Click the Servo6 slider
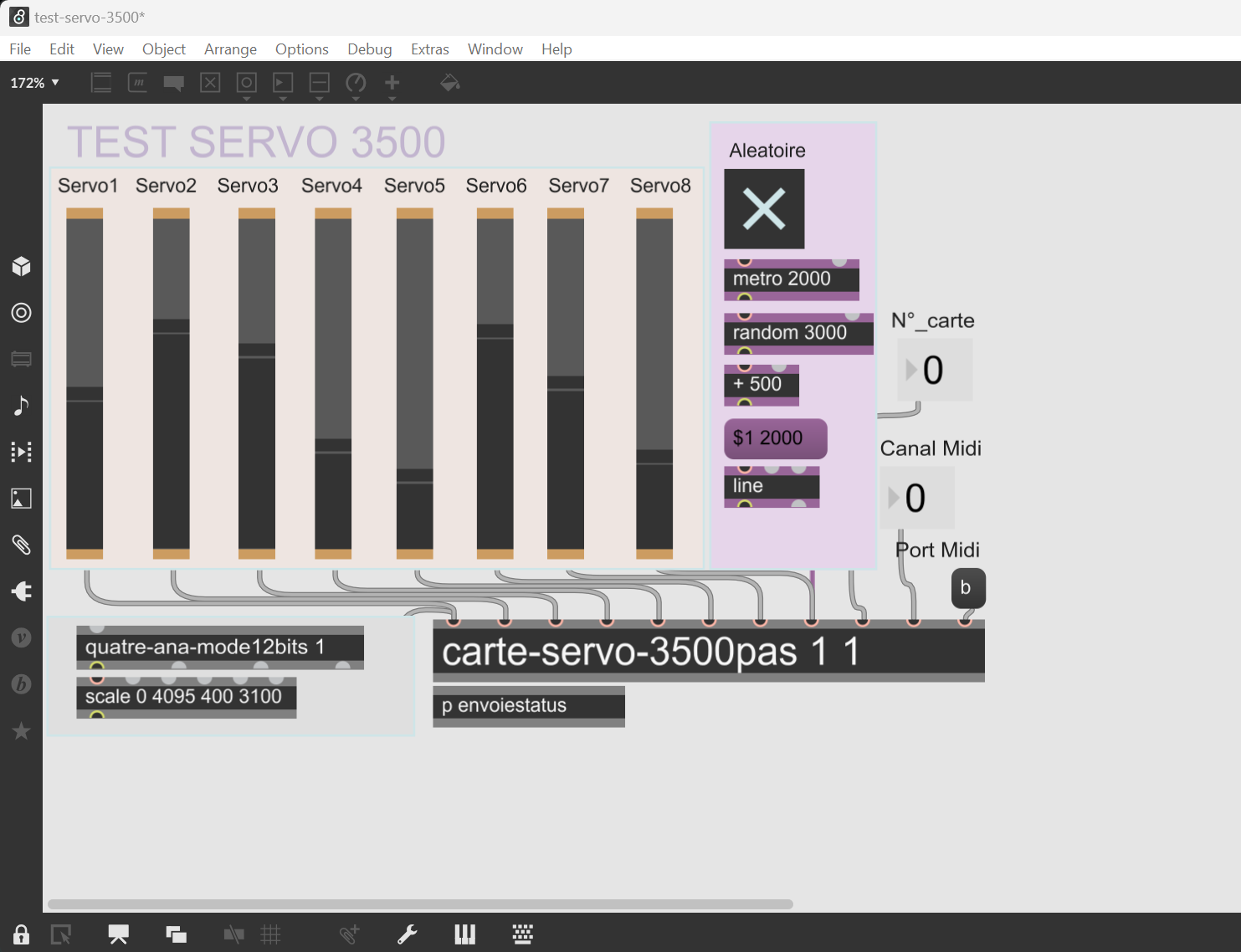 (495, 383)
